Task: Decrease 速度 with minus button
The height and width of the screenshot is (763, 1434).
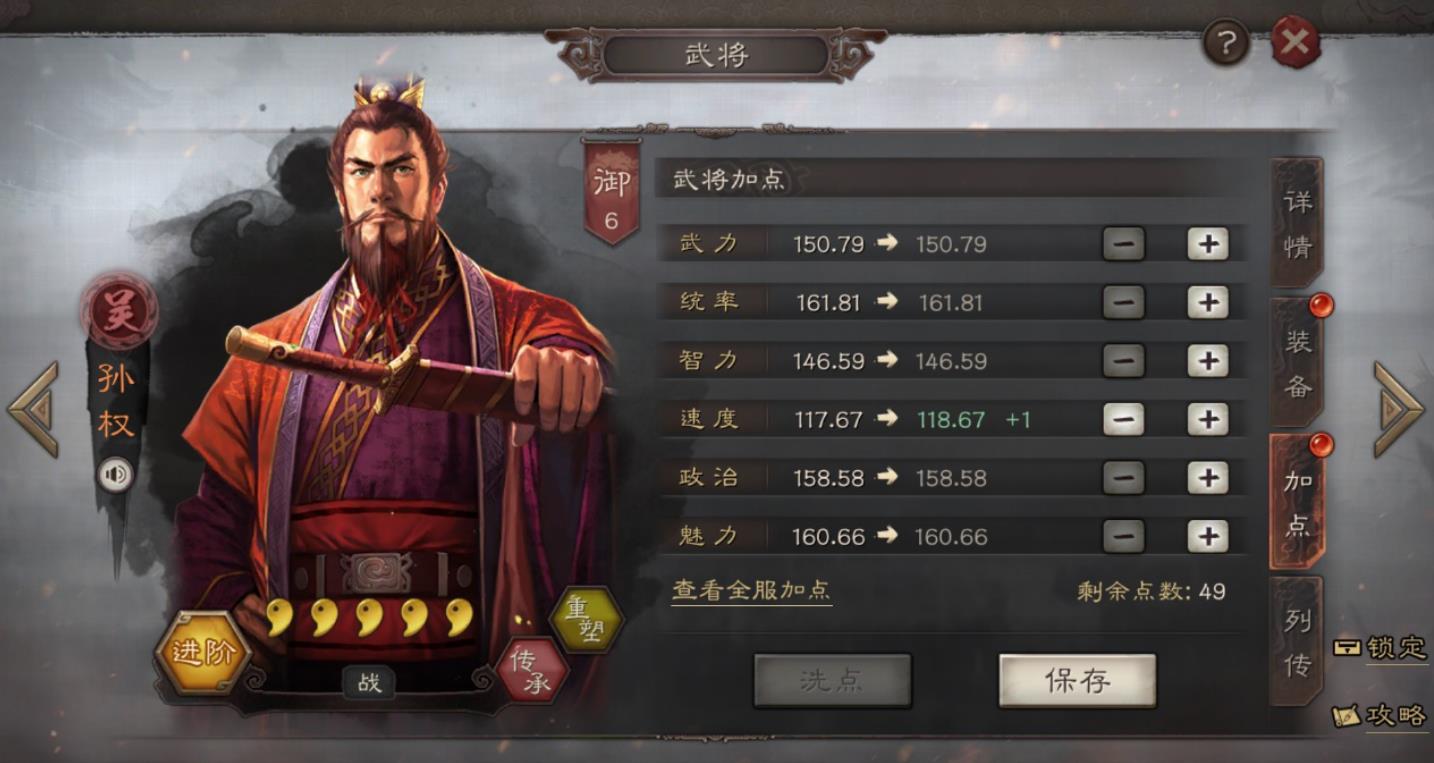Action: [x=1124, y=420]
